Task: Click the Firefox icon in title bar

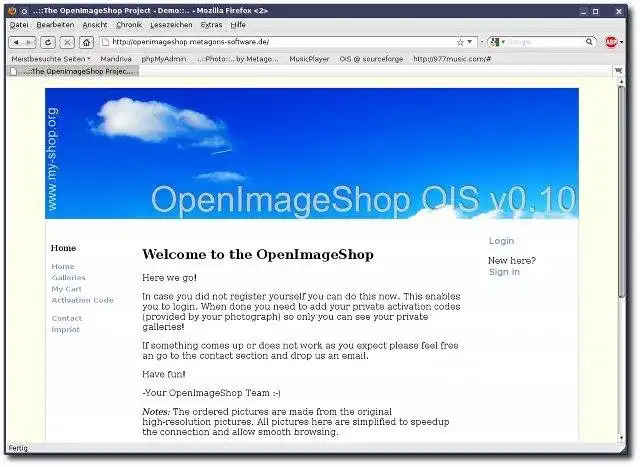Action: (x=12, y=11)
